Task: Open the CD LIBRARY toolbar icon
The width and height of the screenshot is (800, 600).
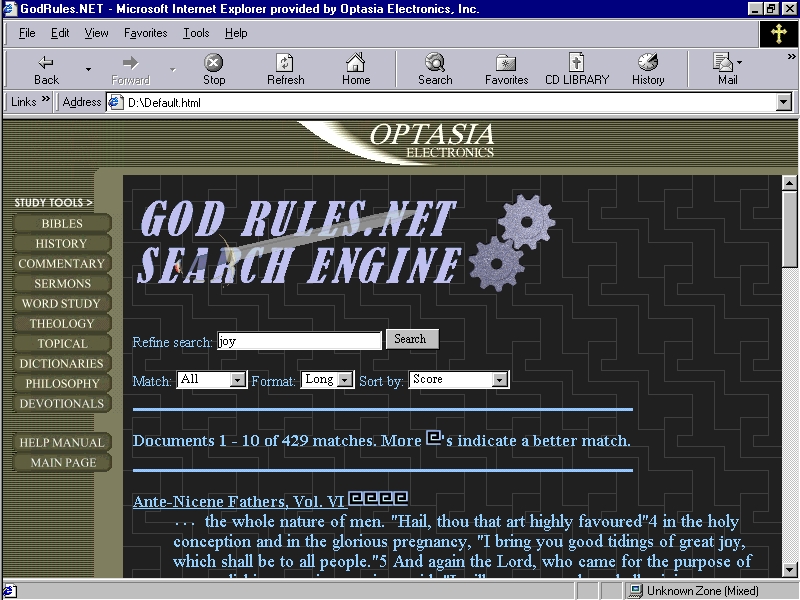Action: (576, 63)
